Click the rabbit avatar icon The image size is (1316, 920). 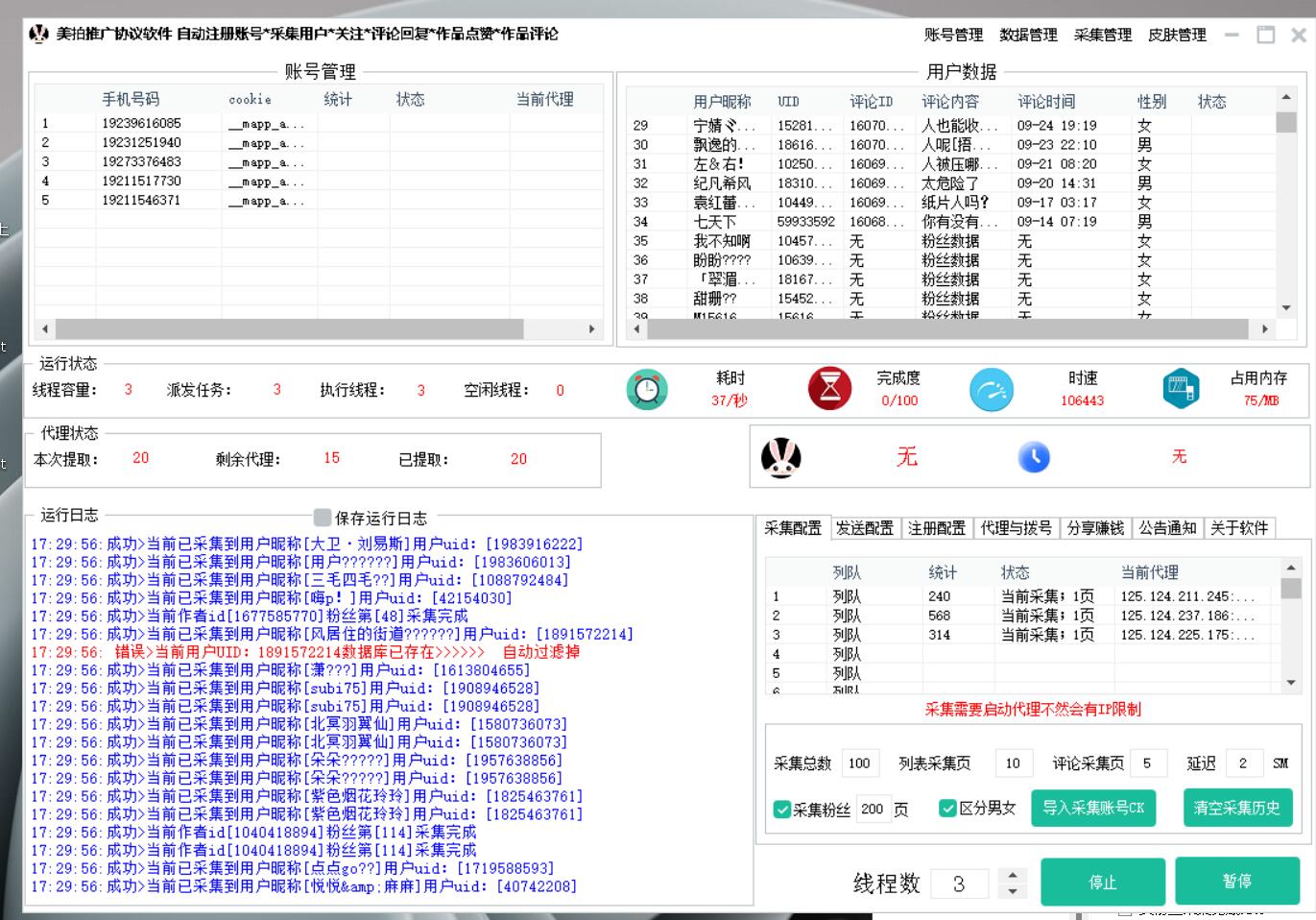(780, 458)
